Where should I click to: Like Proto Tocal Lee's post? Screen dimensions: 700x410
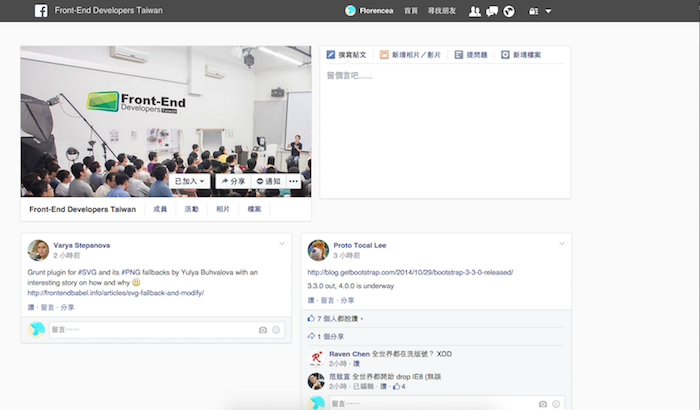click(x=311, y=300)
